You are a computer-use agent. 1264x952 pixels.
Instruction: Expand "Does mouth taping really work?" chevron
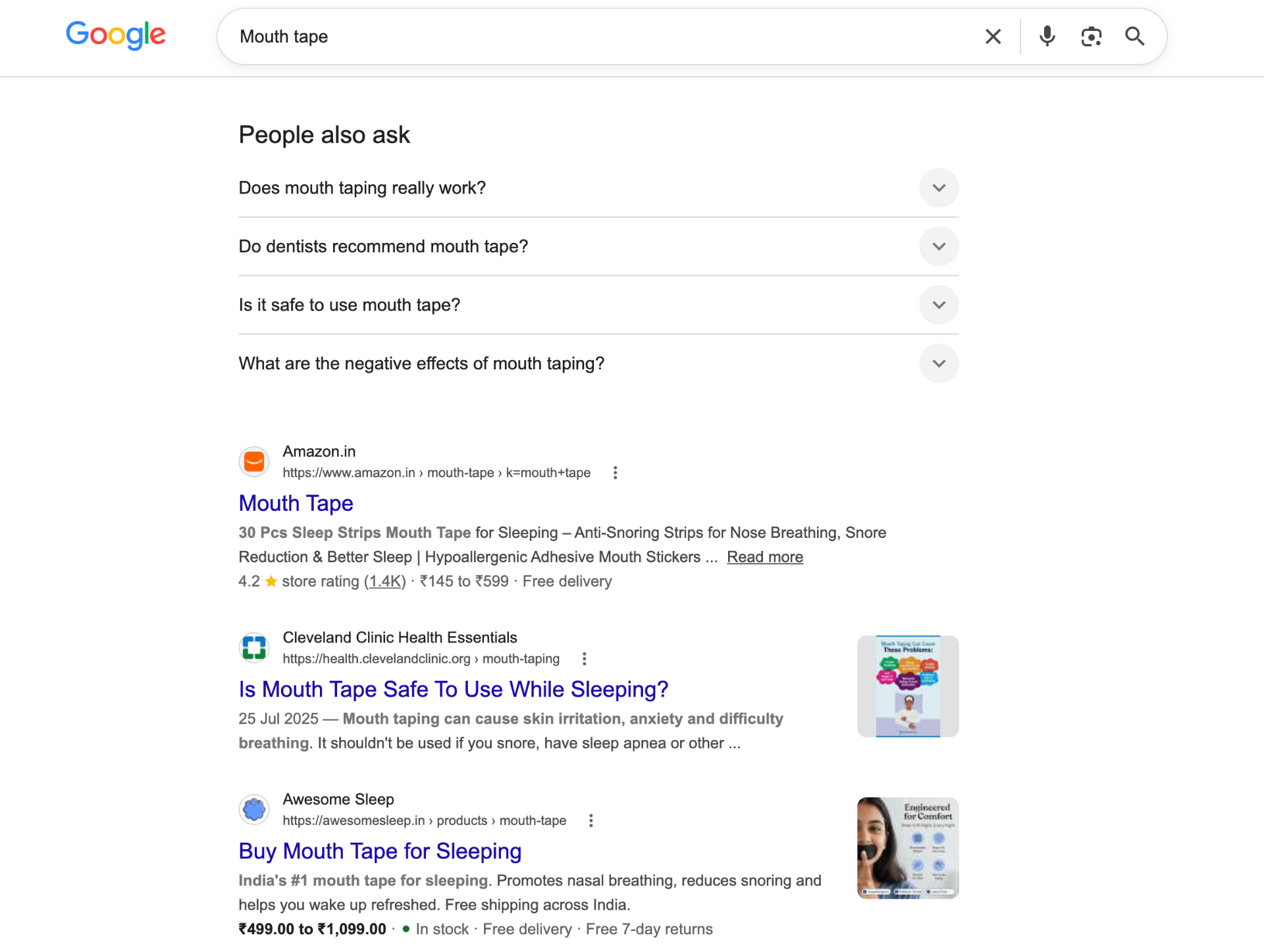pyautogui.click(x=939, y=188)
